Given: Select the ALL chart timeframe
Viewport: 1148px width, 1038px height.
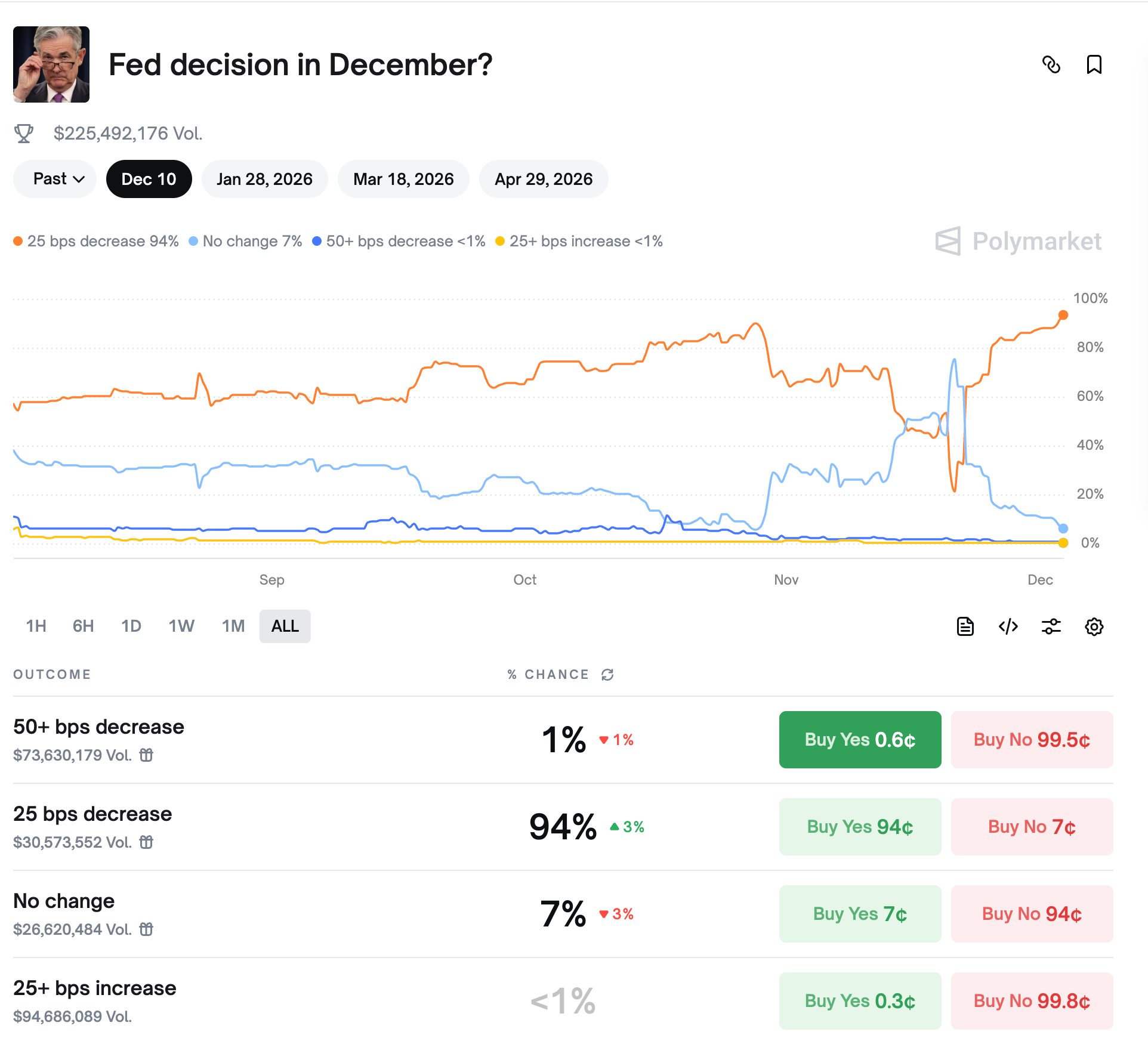Looking at the screenshot, I should (285, 626).
